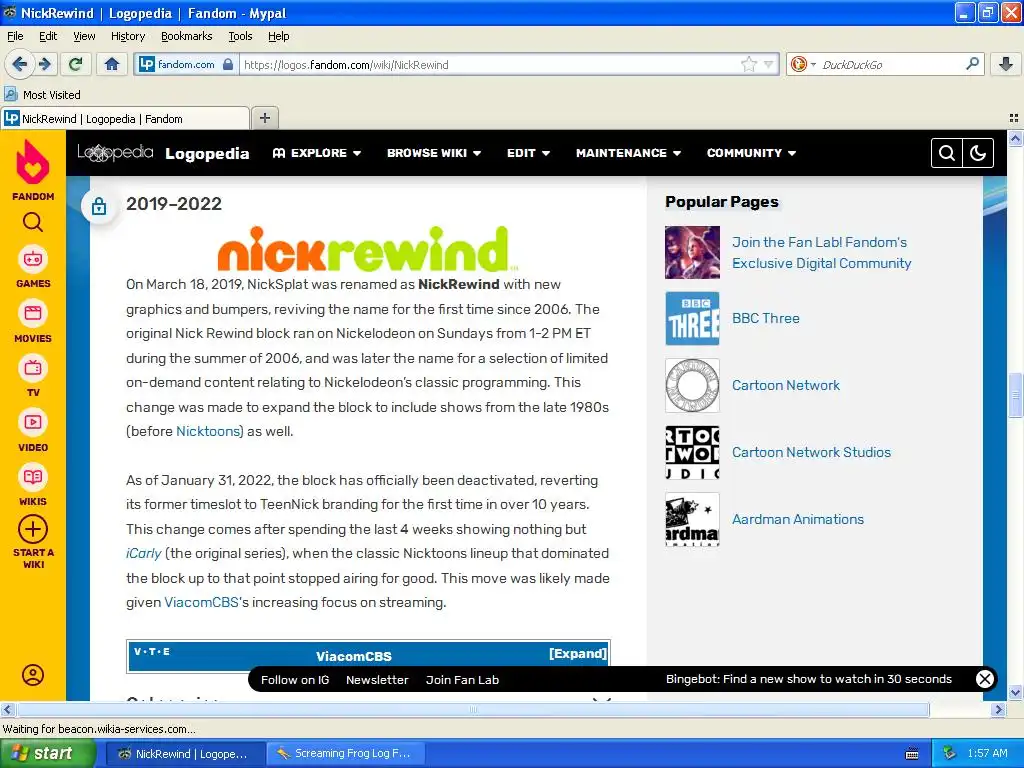1024x768 pixels.
Task: Click the search magnifier in the DuckDuckGo box
Action: [972, 64]
